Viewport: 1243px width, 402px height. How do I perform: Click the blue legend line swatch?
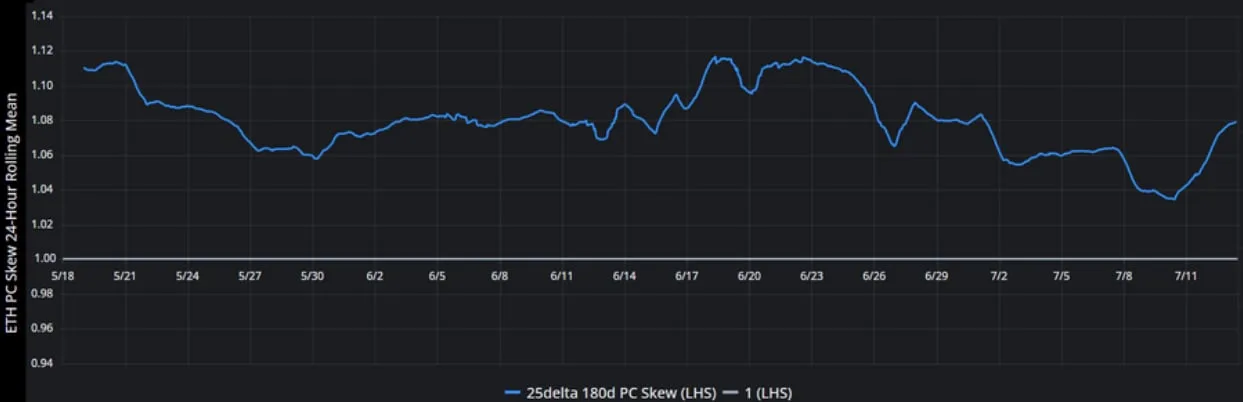pos(514,393)
